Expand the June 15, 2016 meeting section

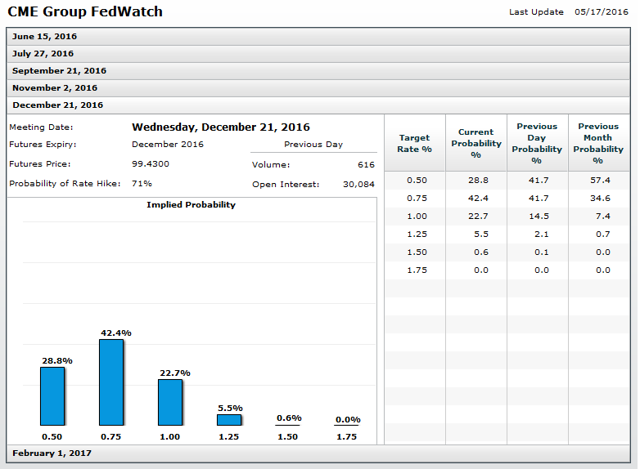click(x=318, y=37)
